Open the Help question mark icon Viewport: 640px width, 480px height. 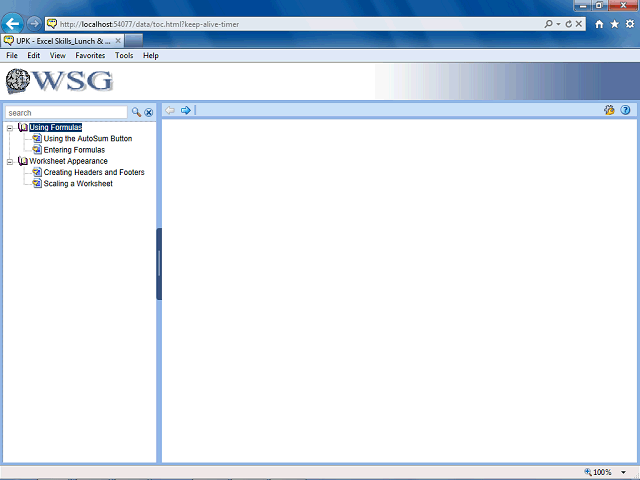[625, 110]
